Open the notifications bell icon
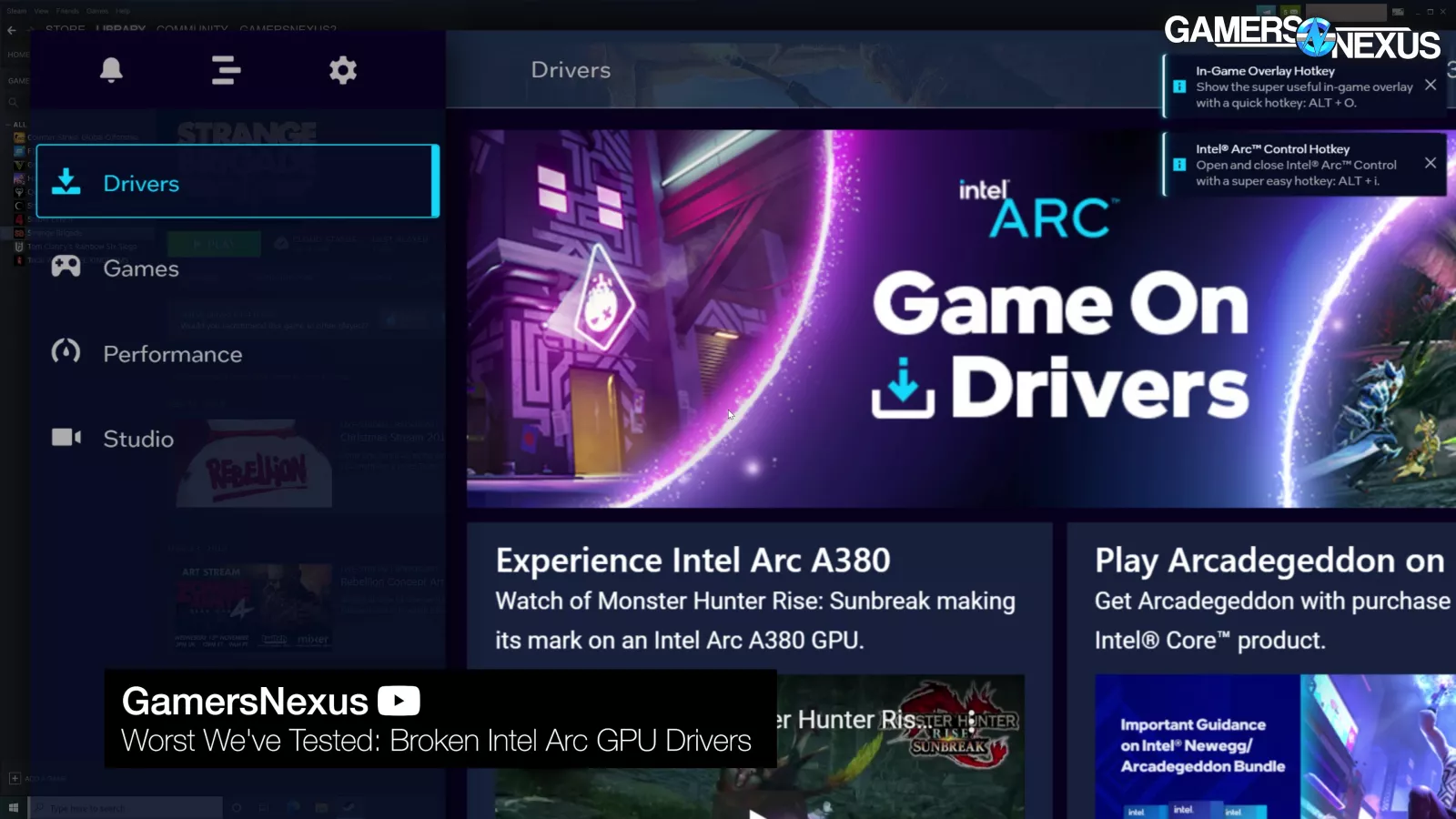1456x819 pixels. coord(111,70)
